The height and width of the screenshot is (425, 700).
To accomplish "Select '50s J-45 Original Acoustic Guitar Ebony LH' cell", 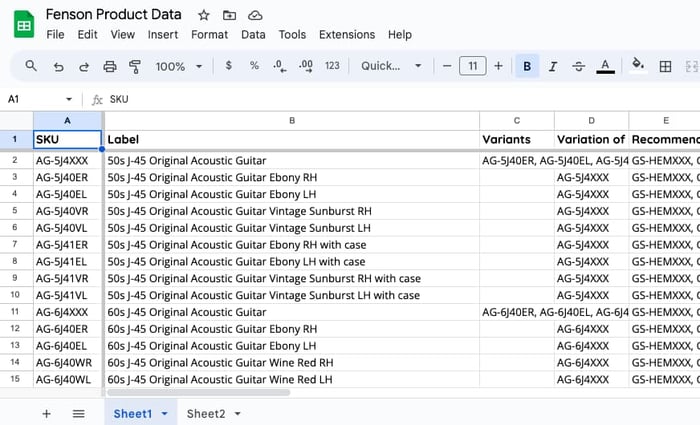I will coord(292,194).
